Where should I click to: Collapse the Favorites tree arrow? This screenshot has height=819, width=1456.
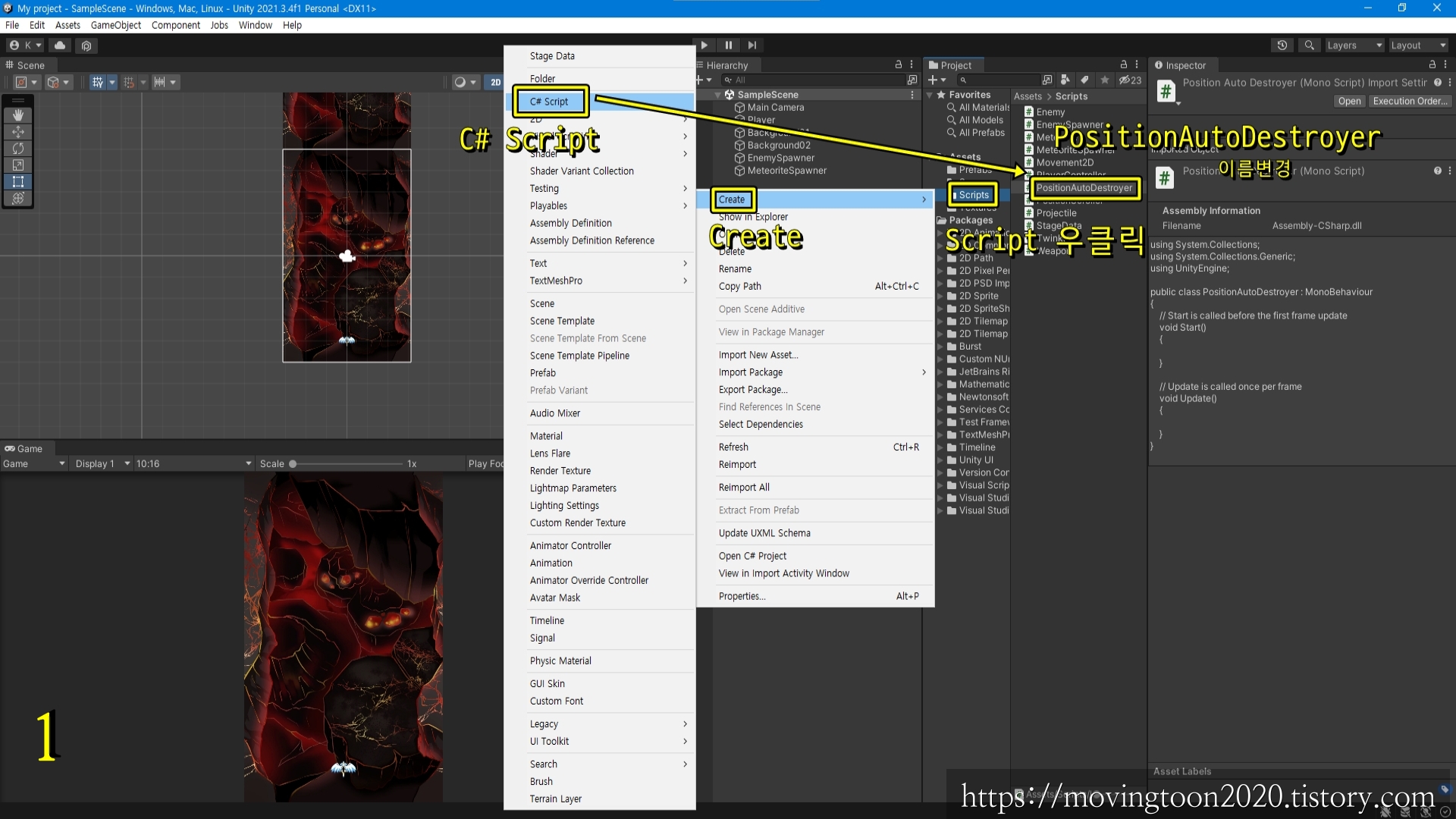pyautogui.click(x=930, y=95)
